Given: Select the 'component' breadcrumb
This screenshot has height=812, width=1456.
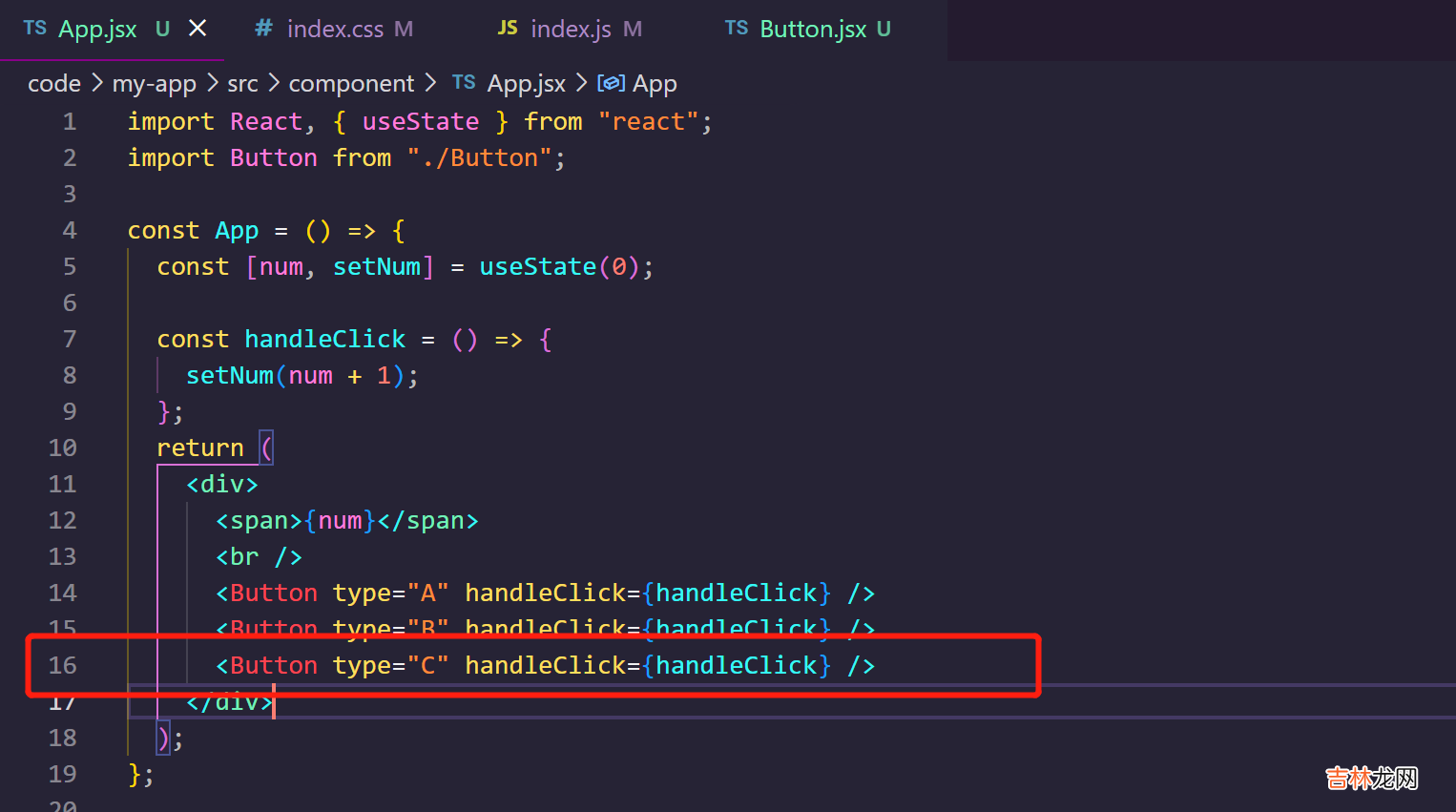Looking at the screenshot, I should [351, 84].
